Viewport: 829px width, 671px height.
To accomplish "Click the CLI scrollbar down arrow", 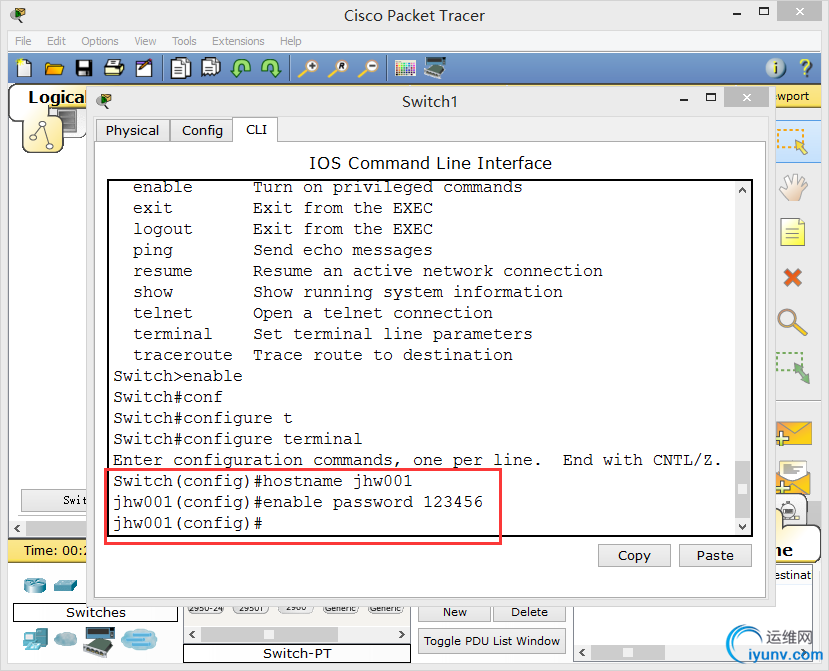I will [x=743, y=526].
